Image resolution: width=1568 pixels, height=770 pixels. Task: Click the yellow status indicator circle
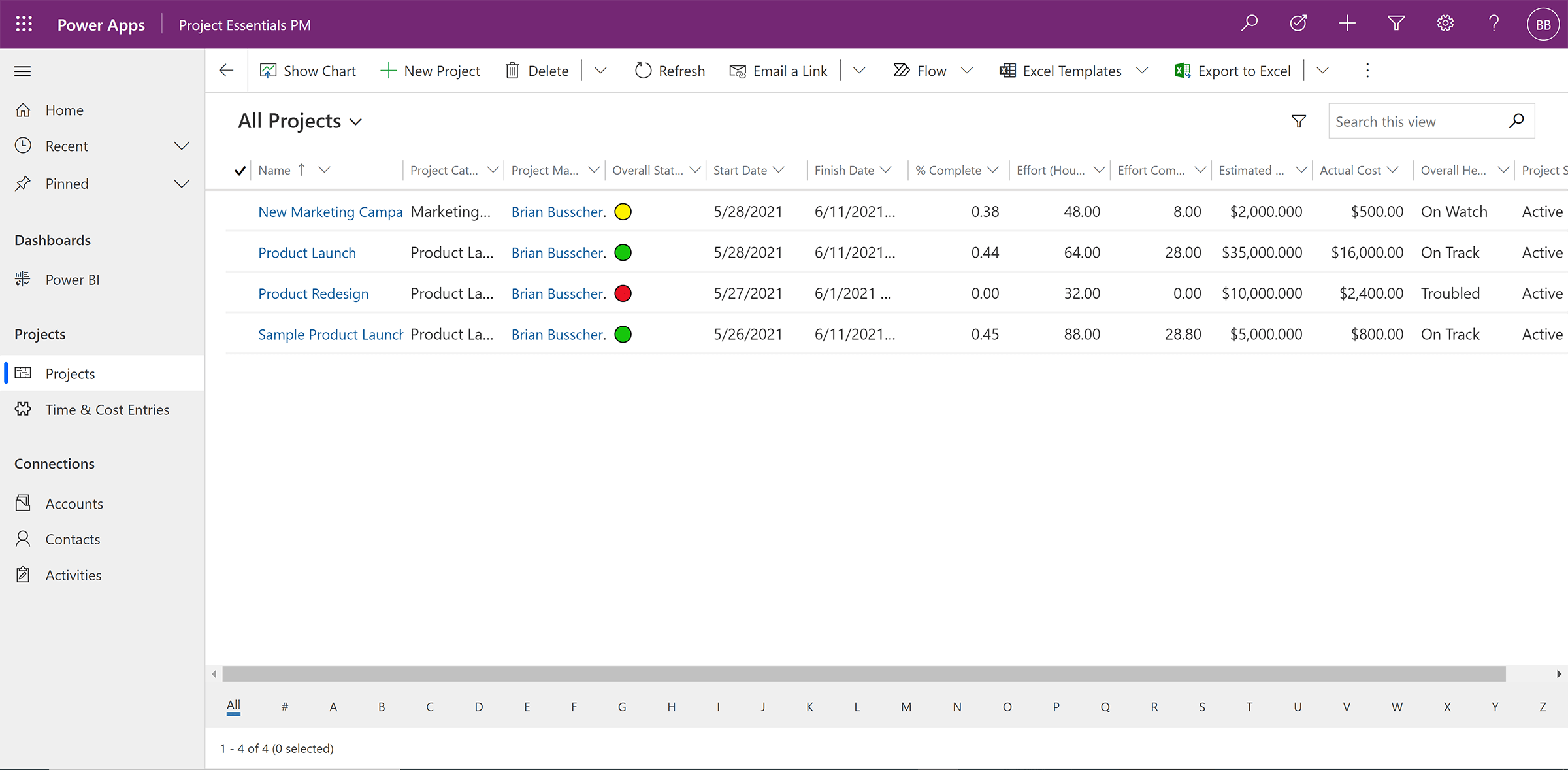point(623,212)
